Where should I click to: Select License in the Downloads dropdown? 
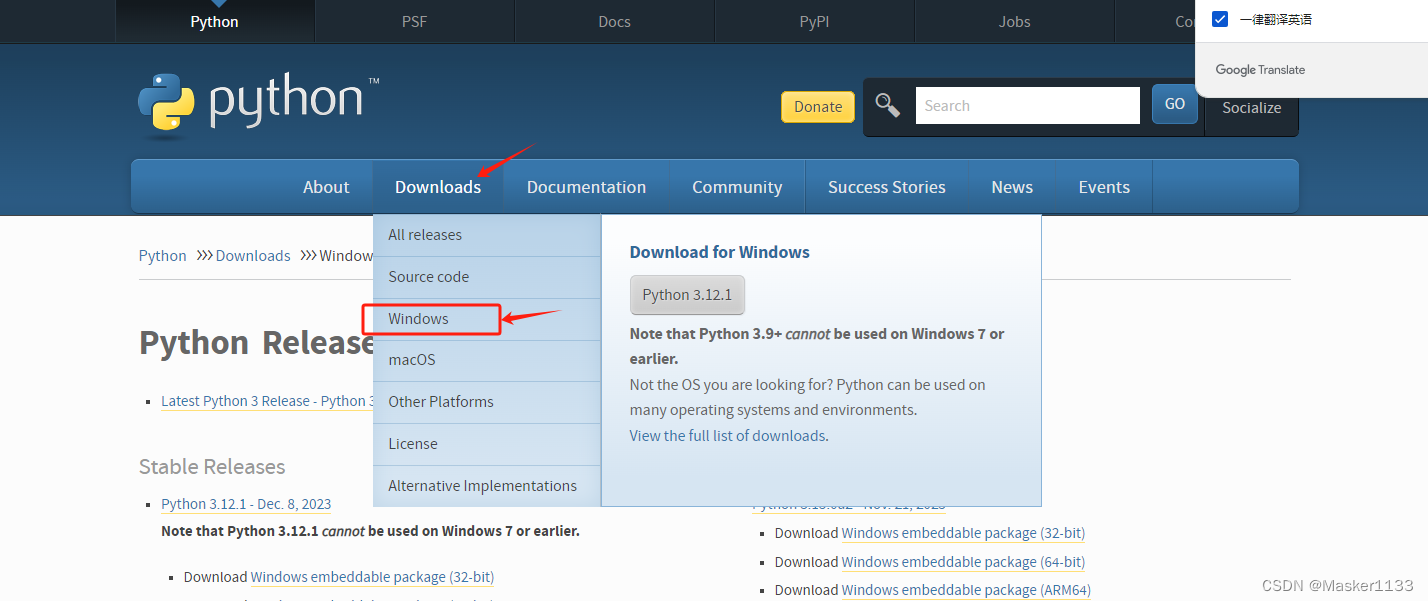487,444
